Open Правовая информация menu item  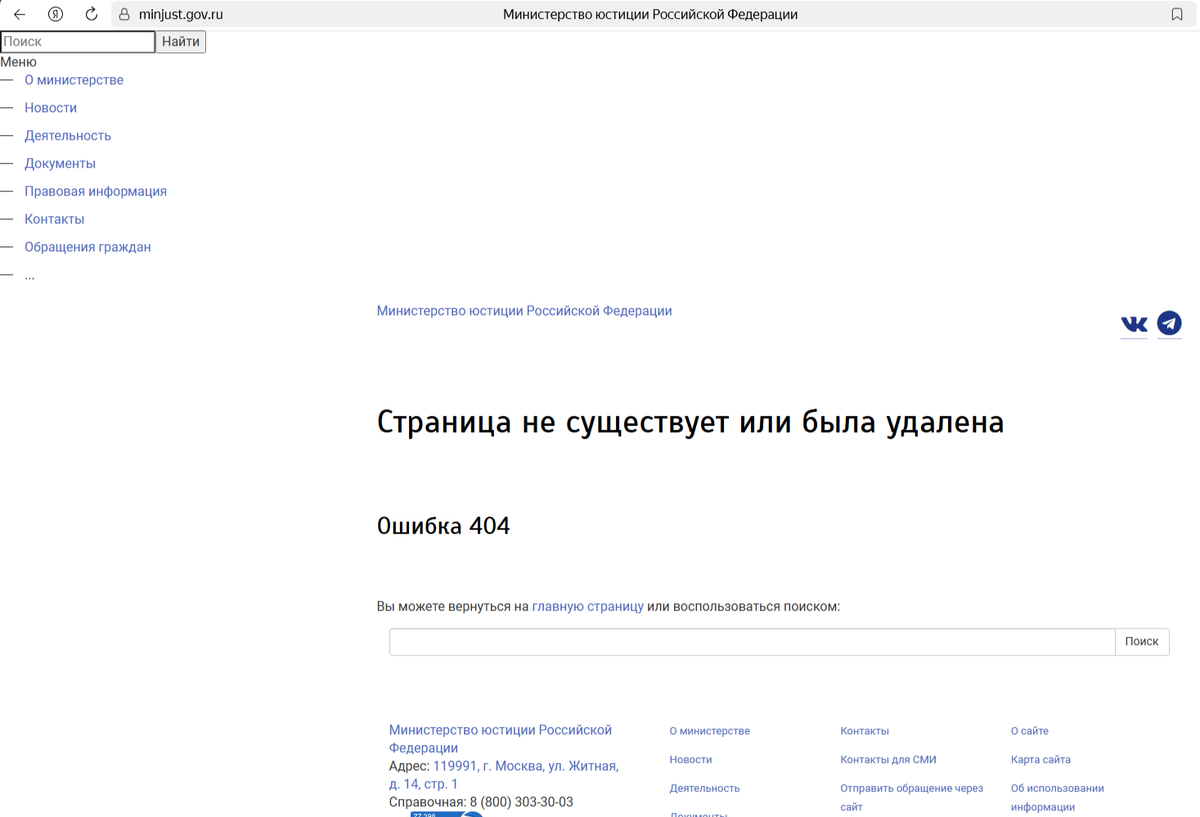(x=96, y=191)
